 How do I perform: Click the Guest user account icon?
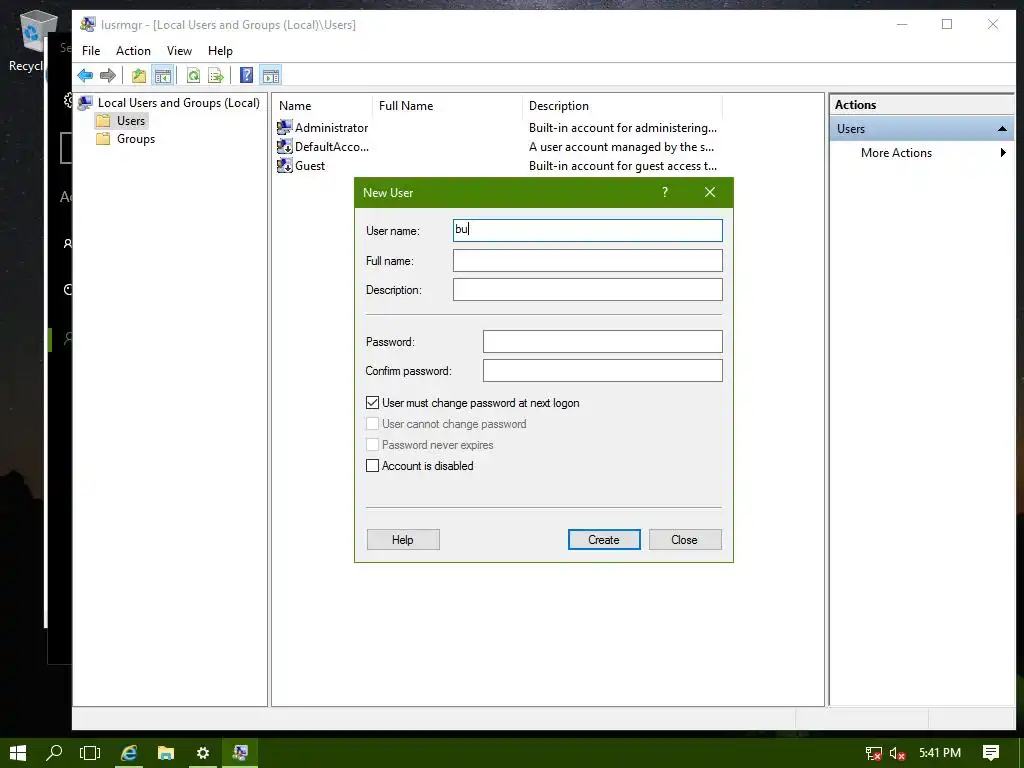point(285,165)
